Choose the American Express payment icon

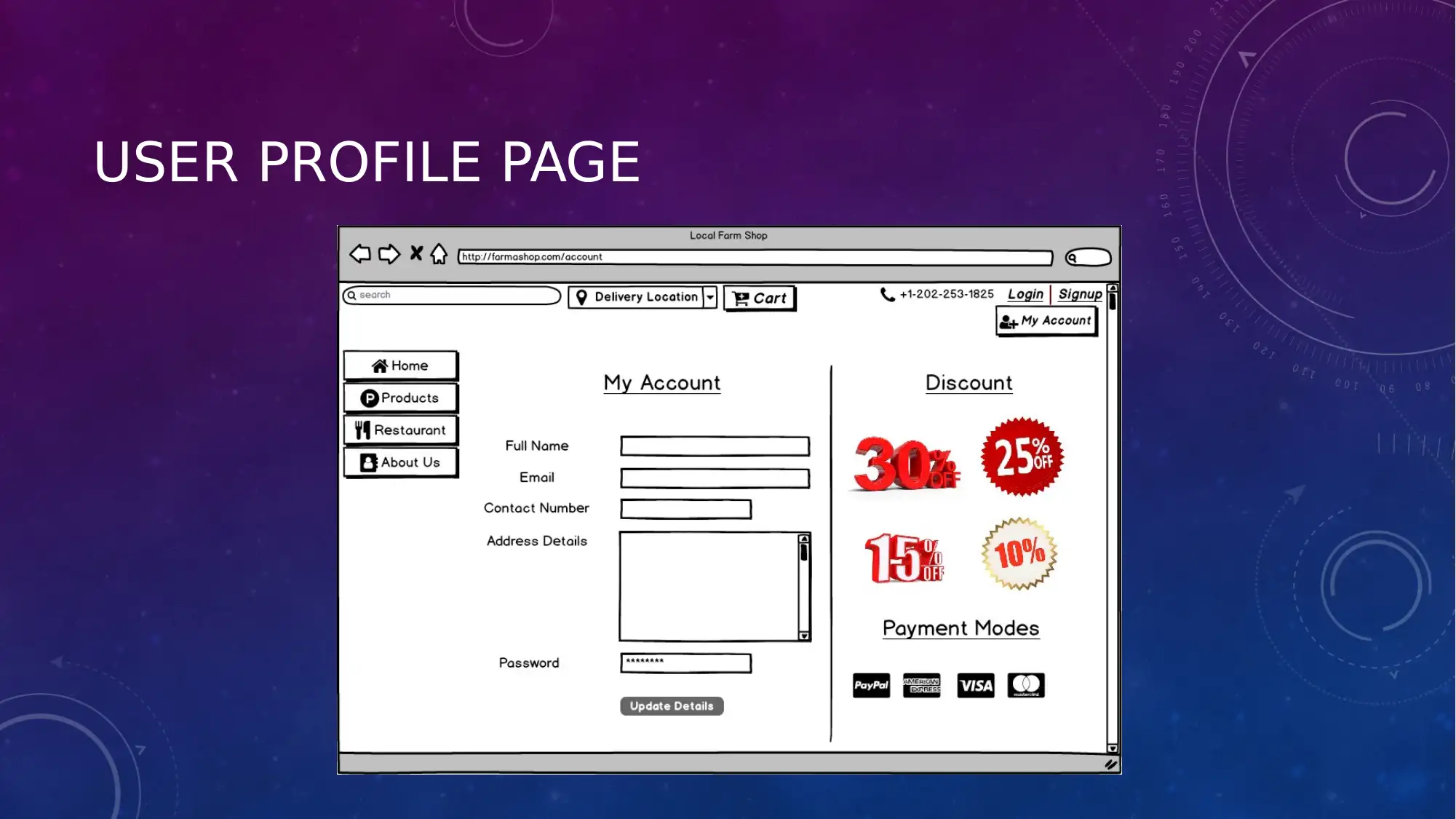coord(921,685)
